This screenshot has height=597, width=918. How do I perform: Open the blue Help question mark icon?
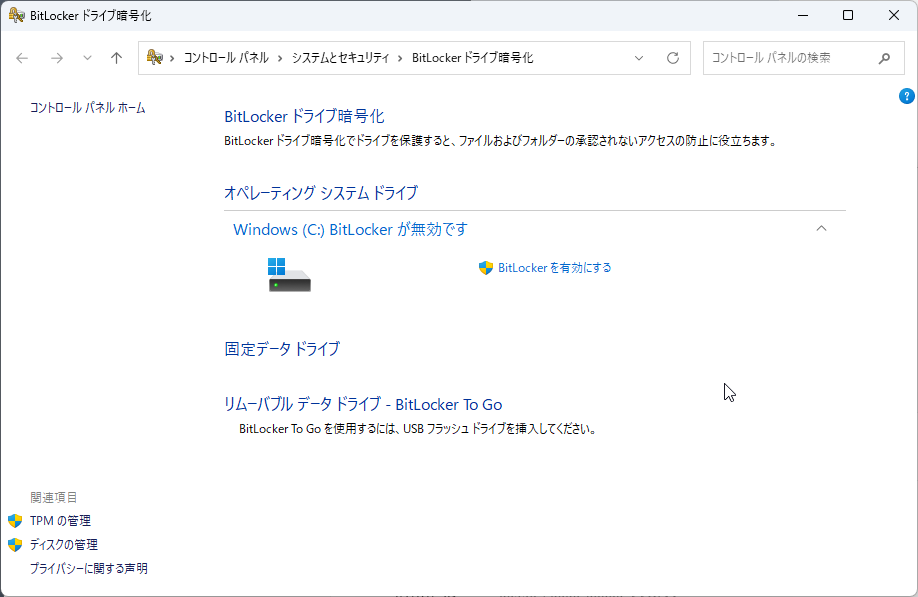[907, 96]
